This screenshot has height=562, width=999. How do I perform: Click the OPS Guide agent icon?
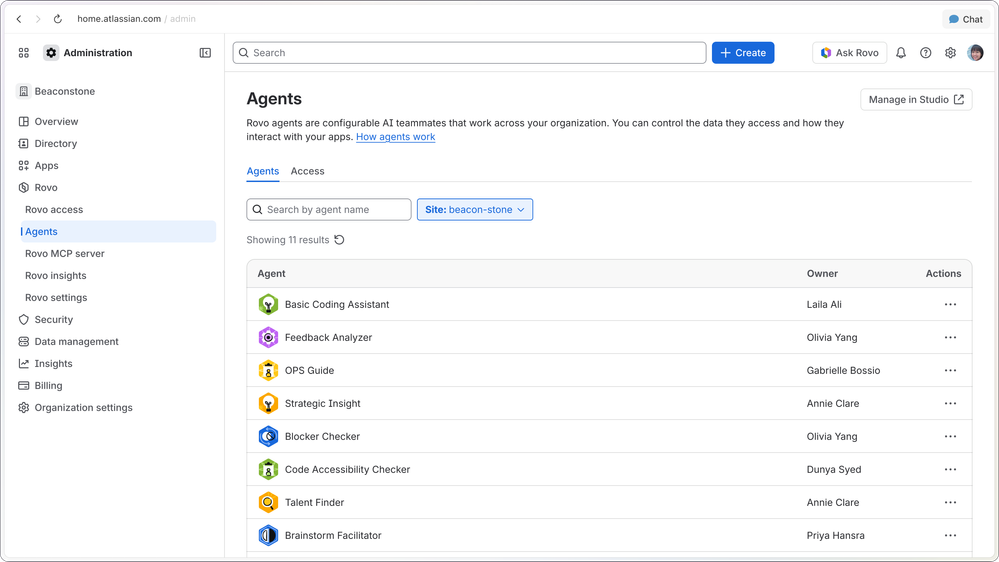click(268, 370)
